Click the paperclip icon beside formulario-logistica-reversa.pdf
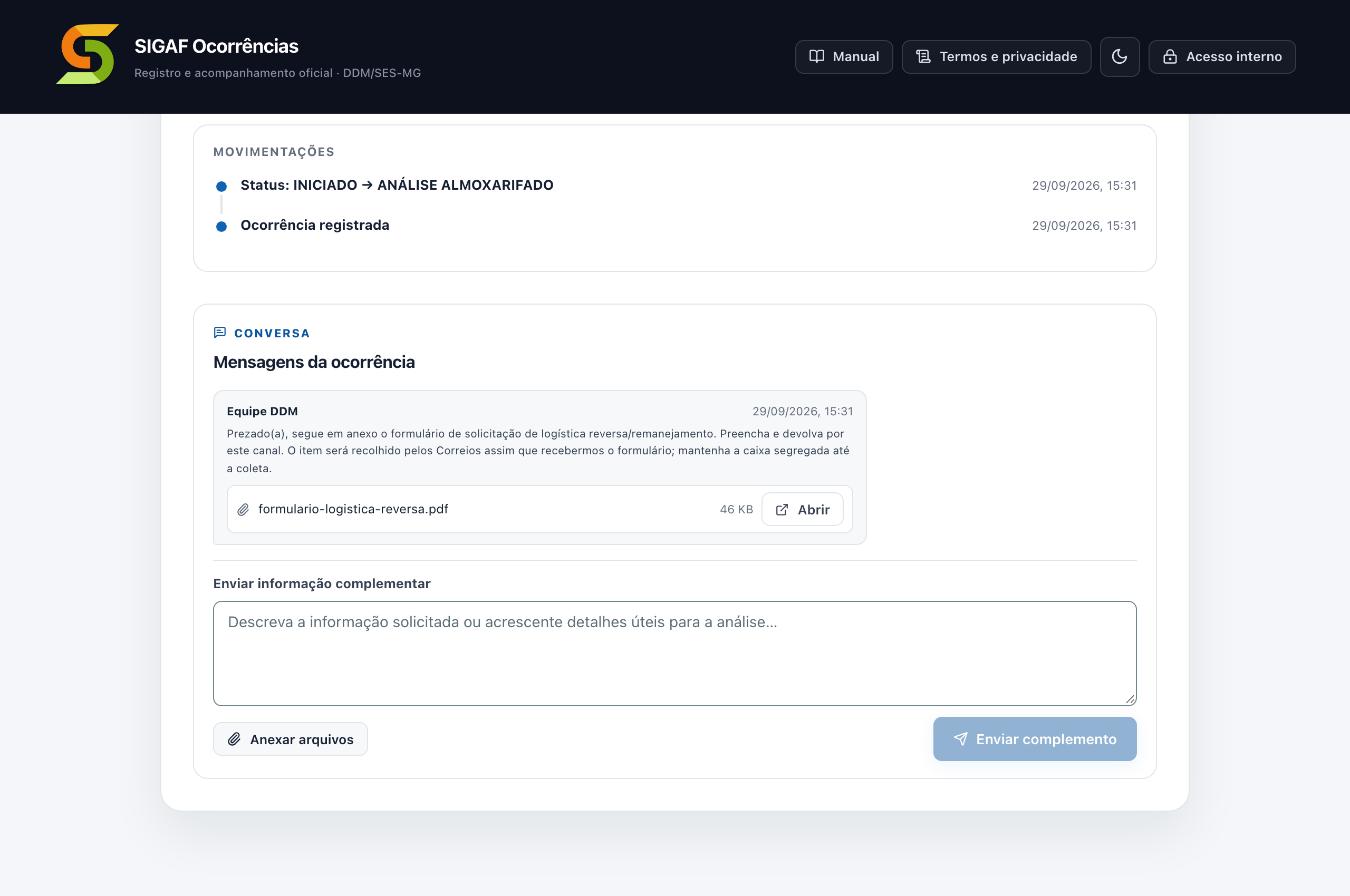Screen dimensions: 1350x896 click(243, 509)
